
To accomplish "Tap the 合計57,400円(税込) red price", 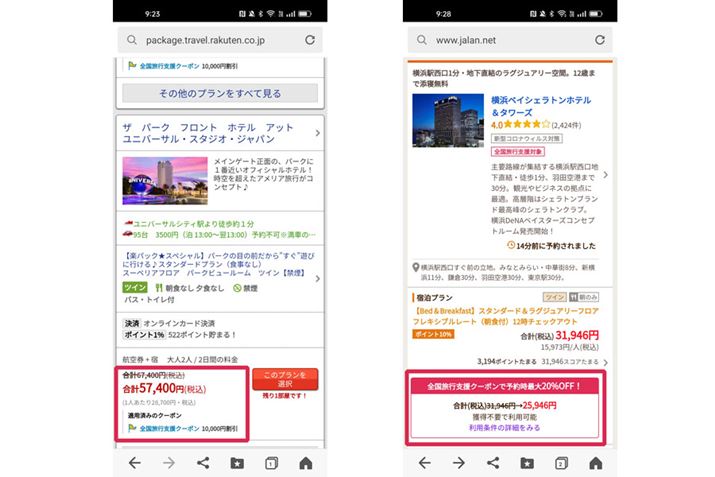I will click(x=164, y=389).
